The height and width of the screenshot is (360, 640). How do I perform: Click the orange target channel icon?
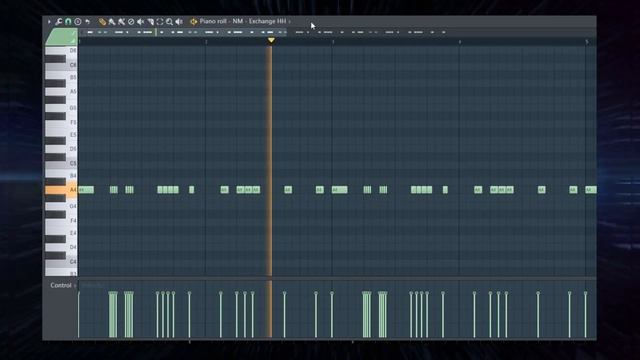pos(193,22)
